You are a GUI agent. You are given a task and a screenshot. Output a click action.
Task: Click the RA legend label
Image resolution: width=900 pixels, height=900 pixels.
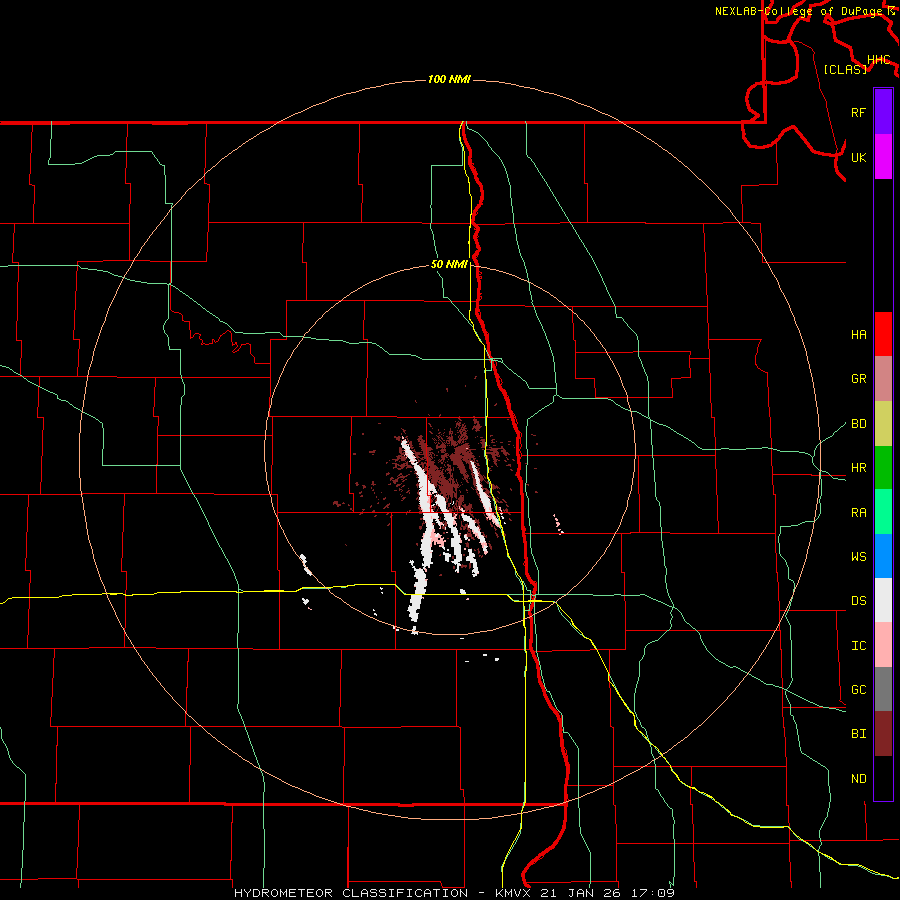pyautogui.click(x=858, y=512)
